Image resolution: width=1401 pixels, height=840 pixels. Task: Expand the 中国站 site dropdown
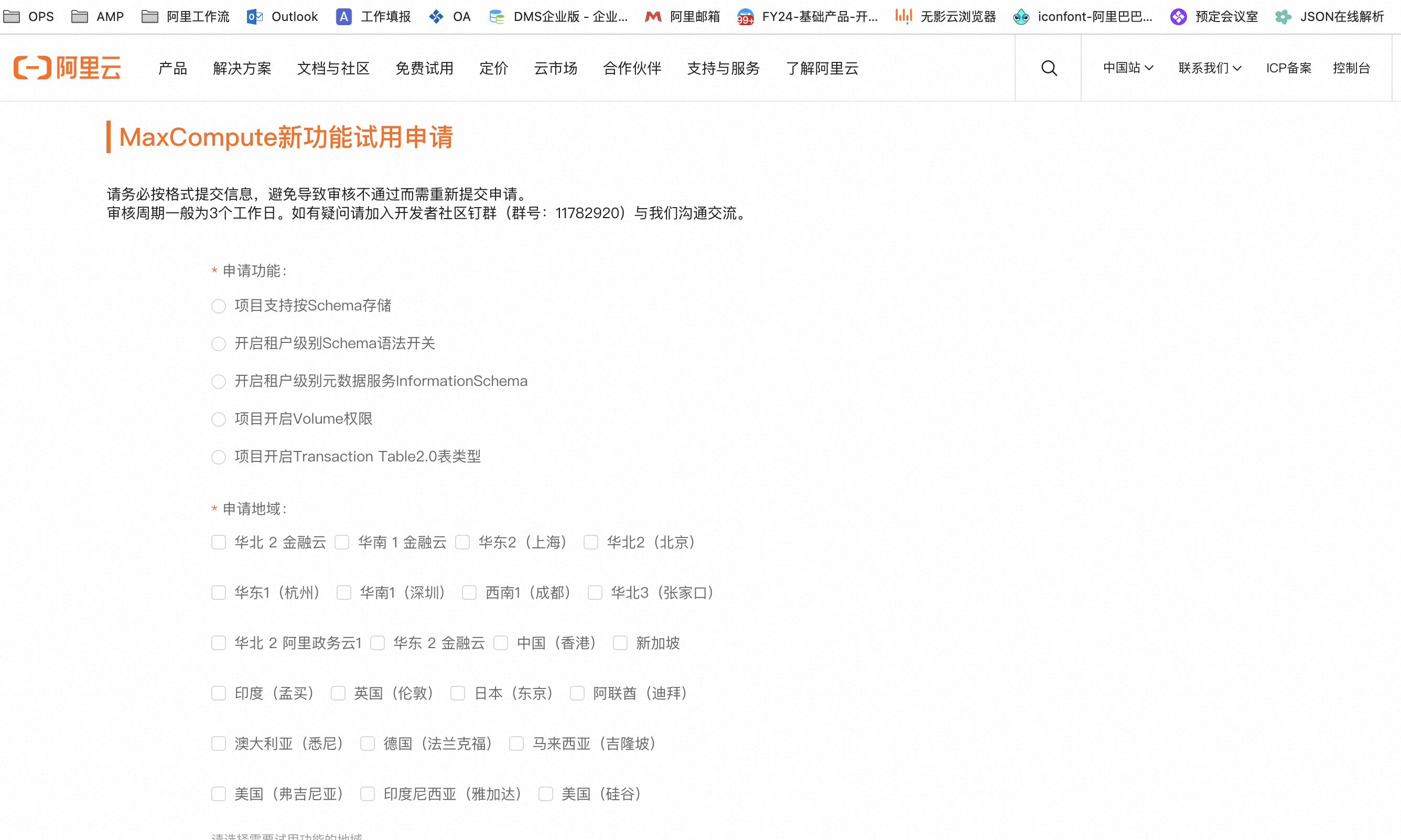(x=1128, y=68)
